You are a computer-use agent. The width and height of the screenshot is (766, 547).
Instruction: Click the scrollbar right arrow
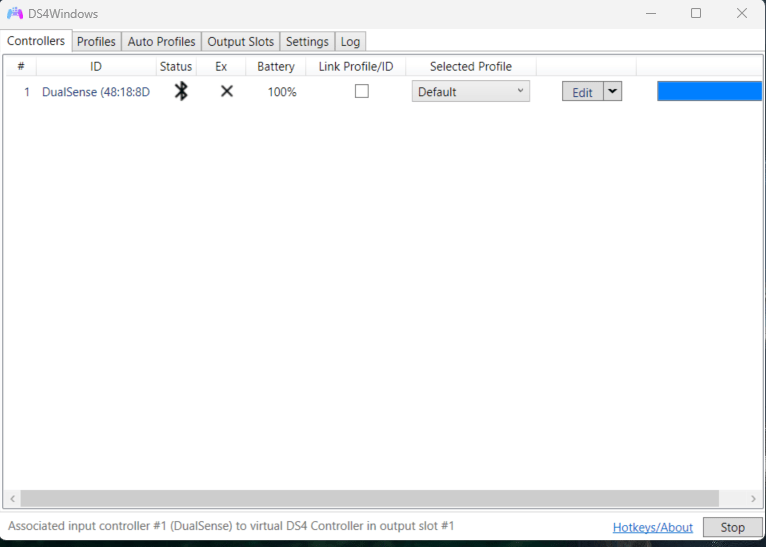tap(753, 499)
